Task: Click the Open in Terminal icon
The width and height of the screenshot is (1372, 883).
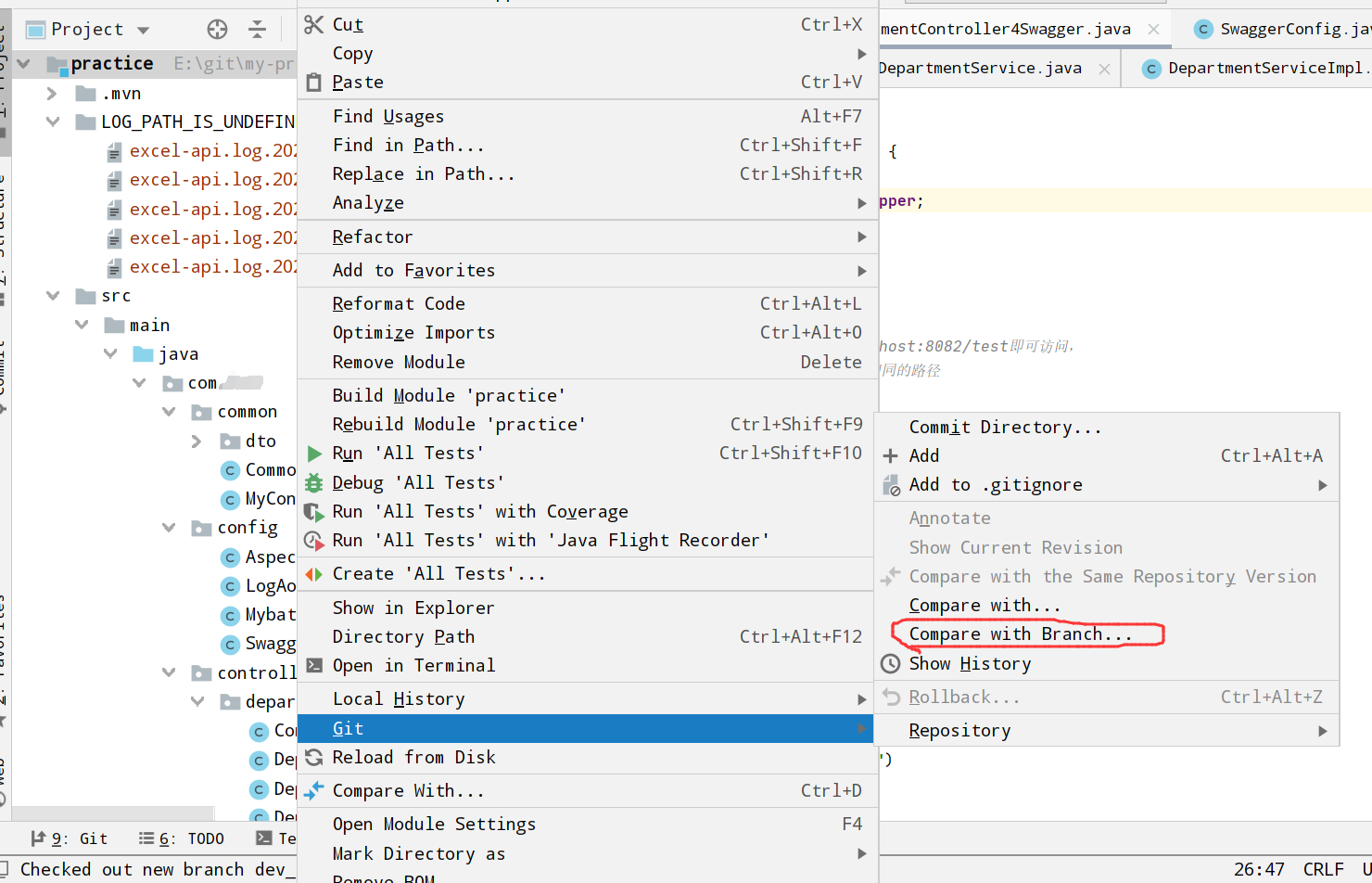Action: (314, 665)
